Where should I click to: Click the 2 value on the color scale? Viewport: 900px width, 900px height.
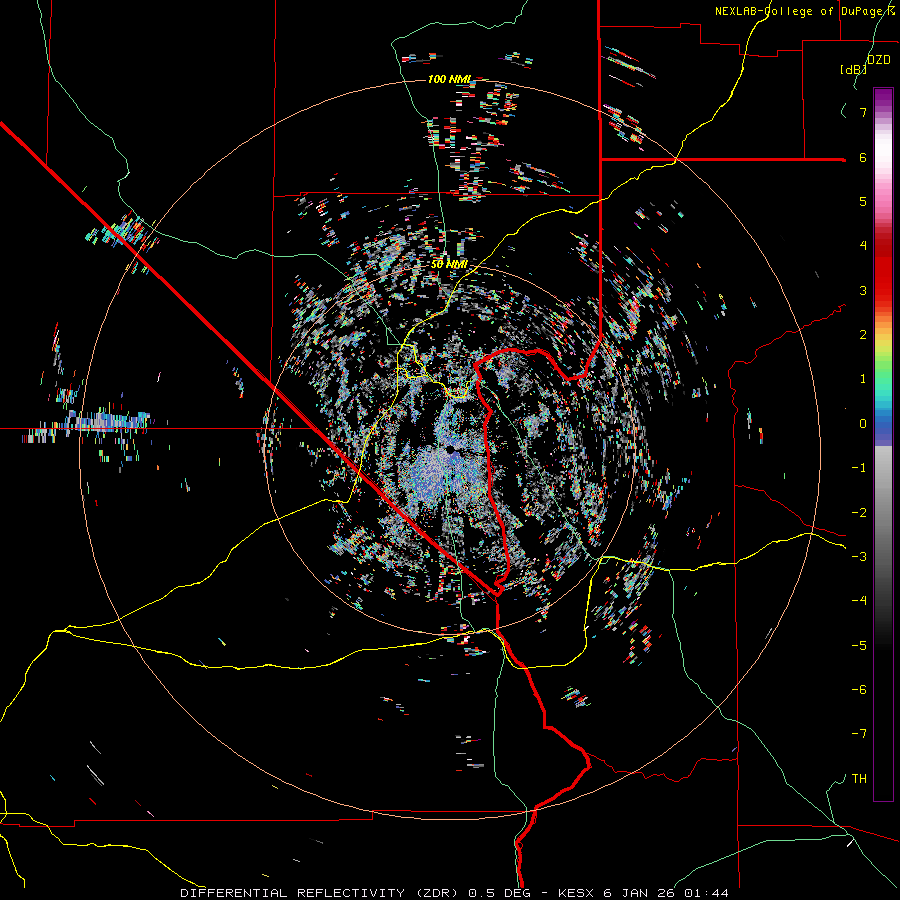(863, 335)
